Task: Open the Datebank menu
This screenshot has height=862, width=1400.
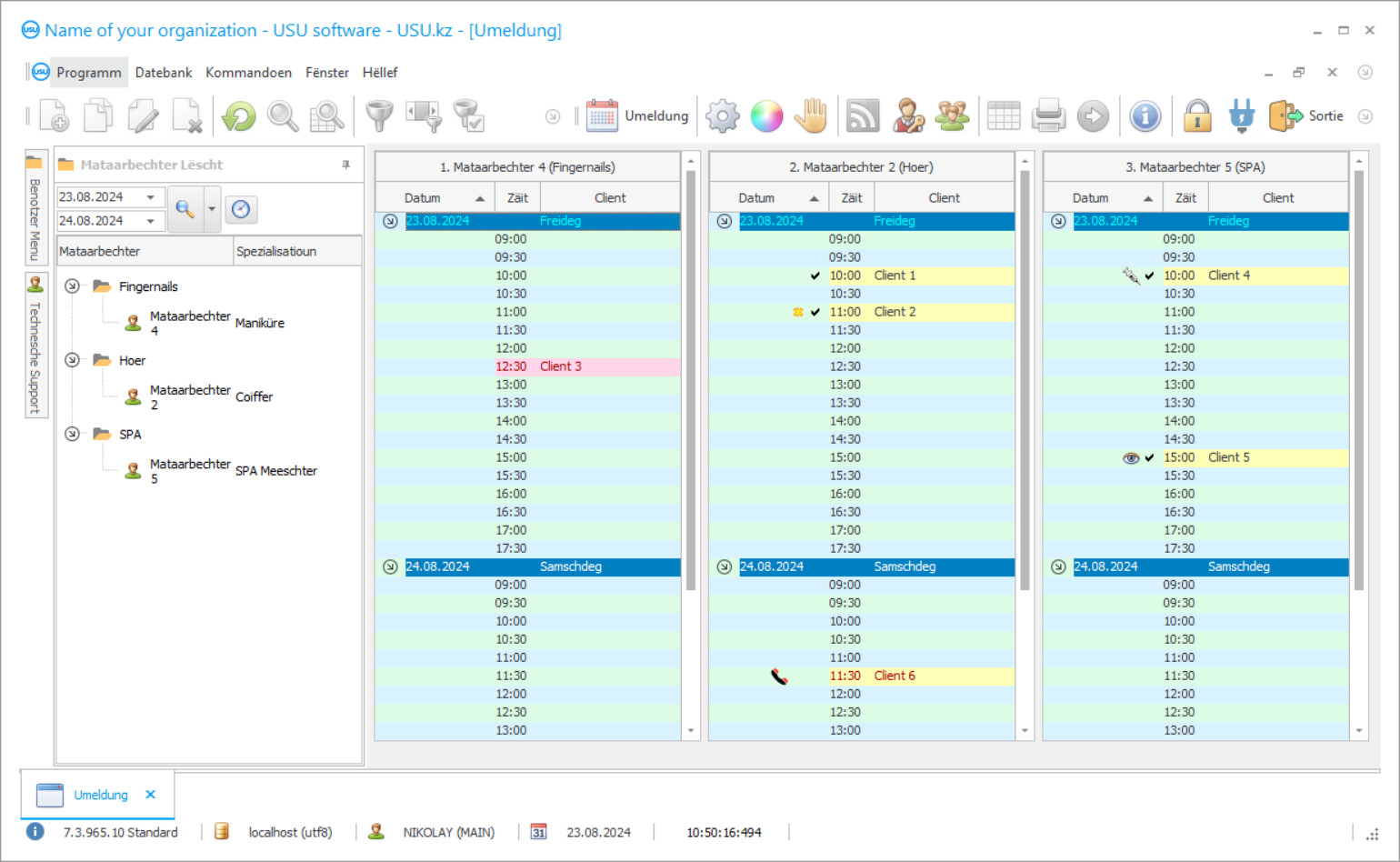Action: coord(163,72)
